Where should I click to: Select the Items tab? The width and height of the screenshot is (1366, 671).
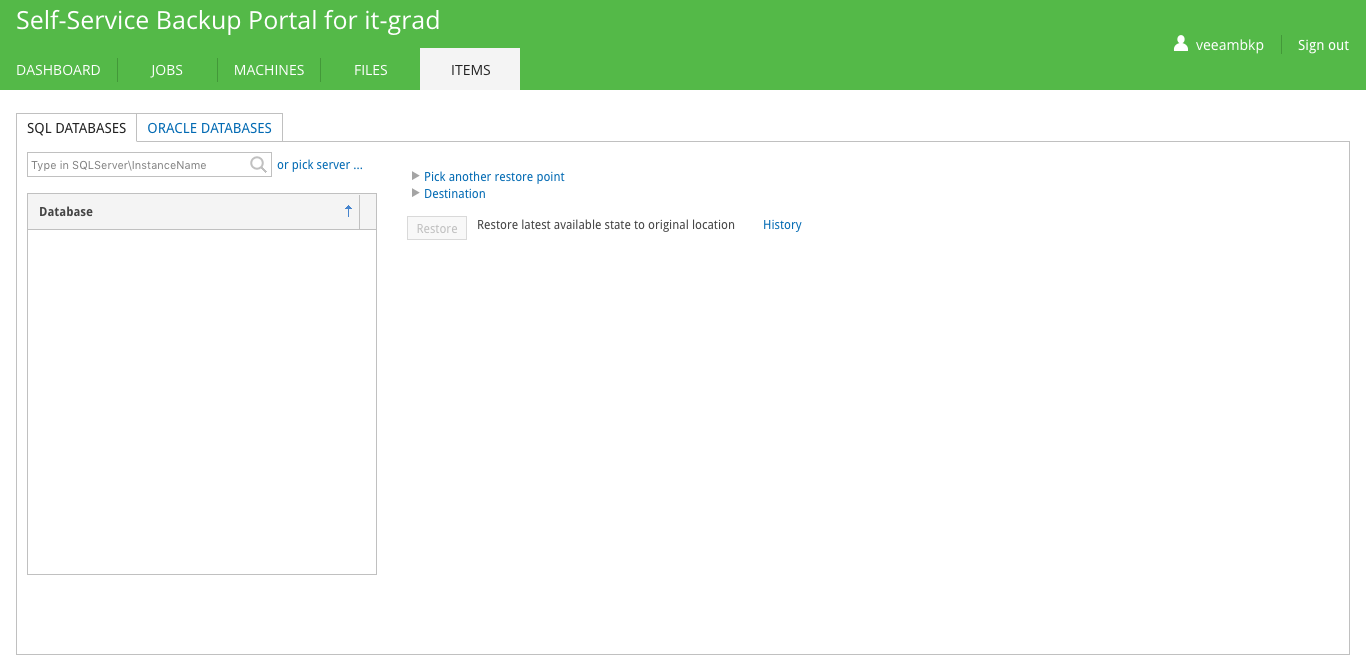point(470,69)
